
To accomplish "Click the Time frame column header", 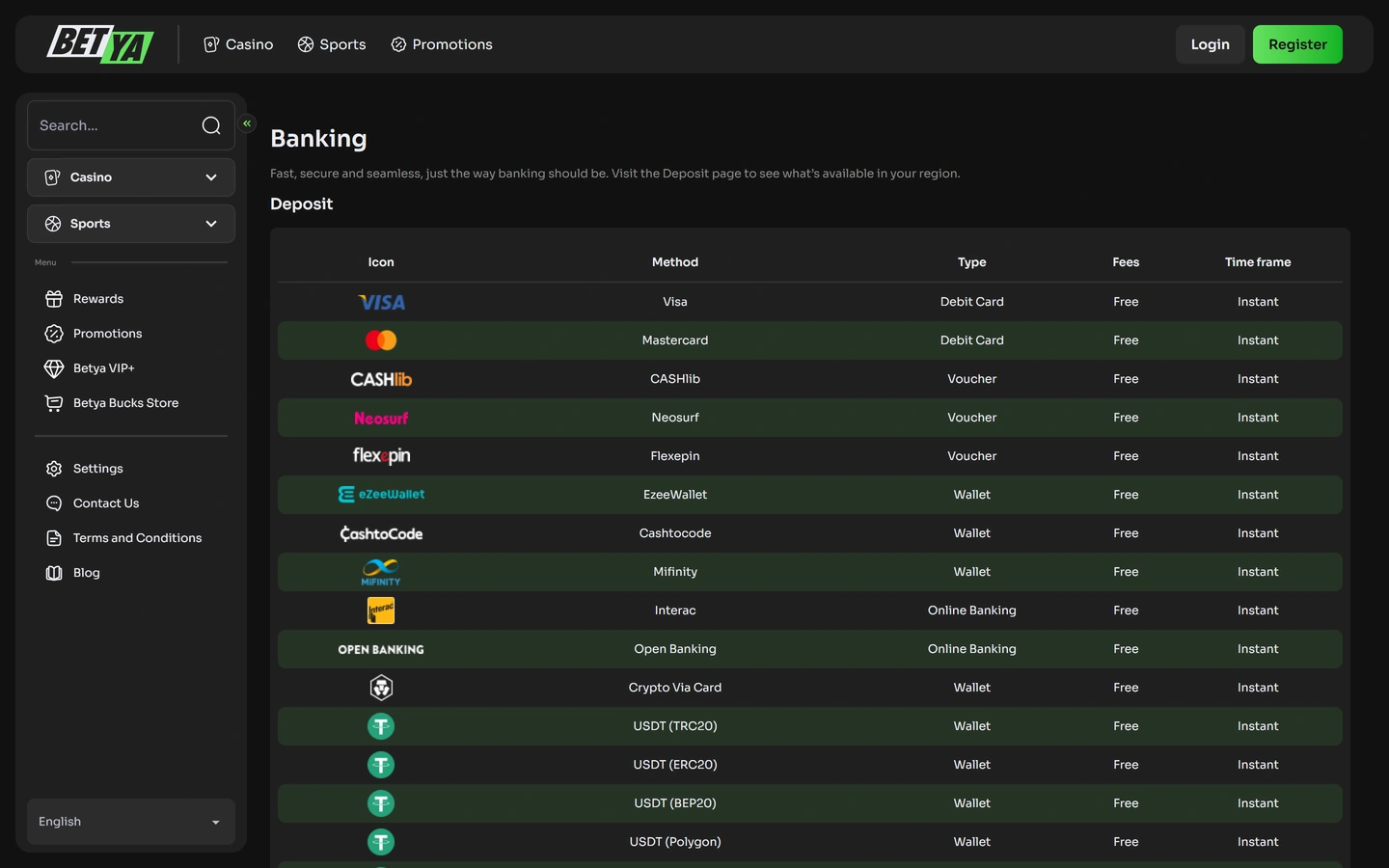I will [x=1258, y=262].
